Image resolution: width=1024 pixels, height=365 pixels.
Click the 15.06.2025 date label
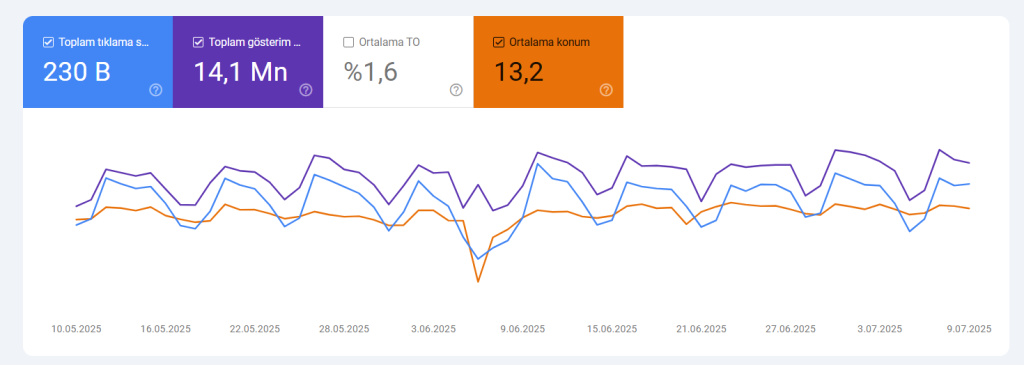(612, 328)
